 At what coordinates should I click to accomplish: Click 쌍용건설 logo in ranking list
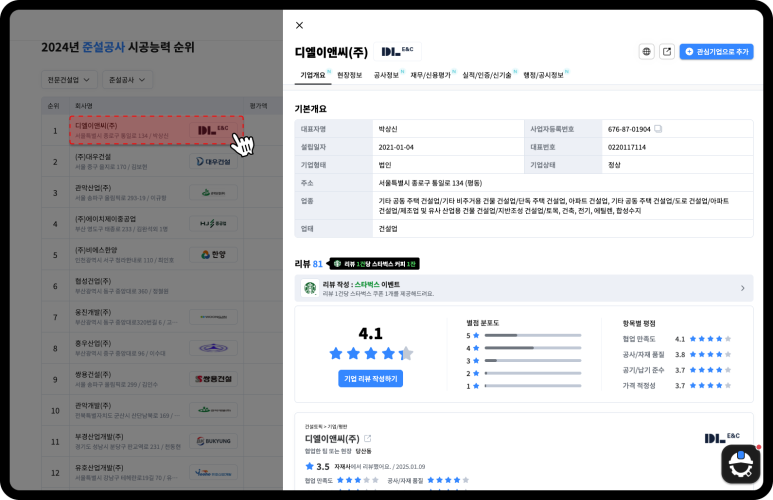click(213, 379)
